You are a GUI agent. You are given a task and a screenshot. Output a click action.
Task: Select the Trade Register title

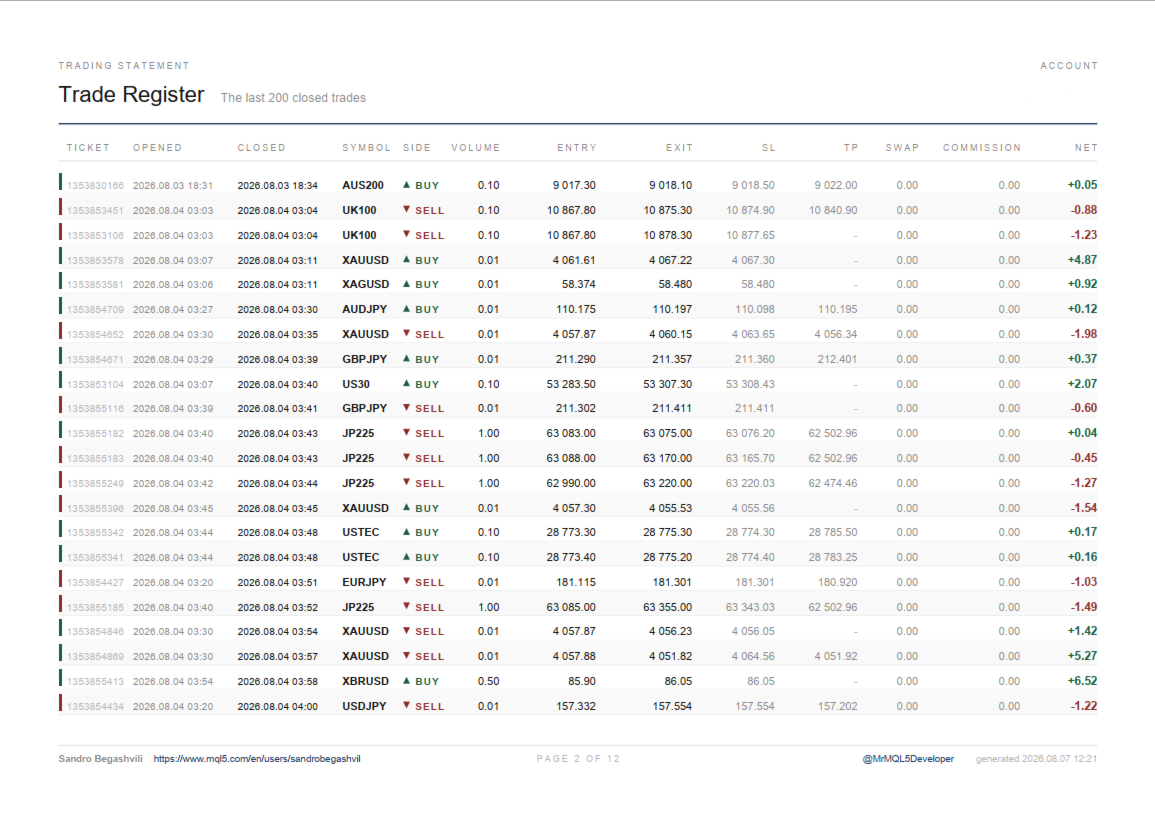click(131, 94)
